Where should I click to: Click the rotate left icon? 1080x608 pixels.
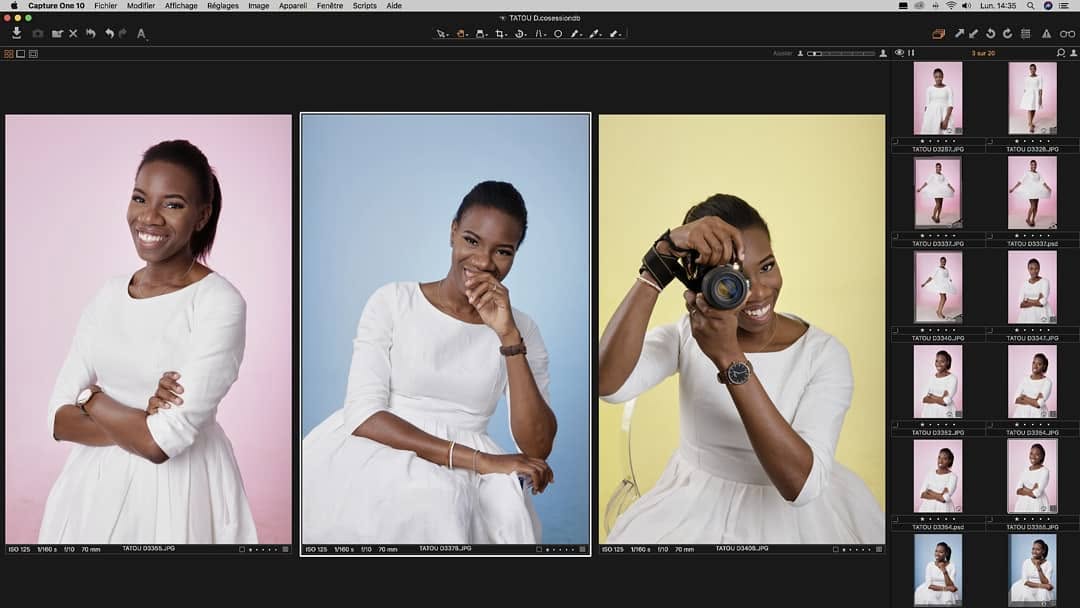pos(990,33)
